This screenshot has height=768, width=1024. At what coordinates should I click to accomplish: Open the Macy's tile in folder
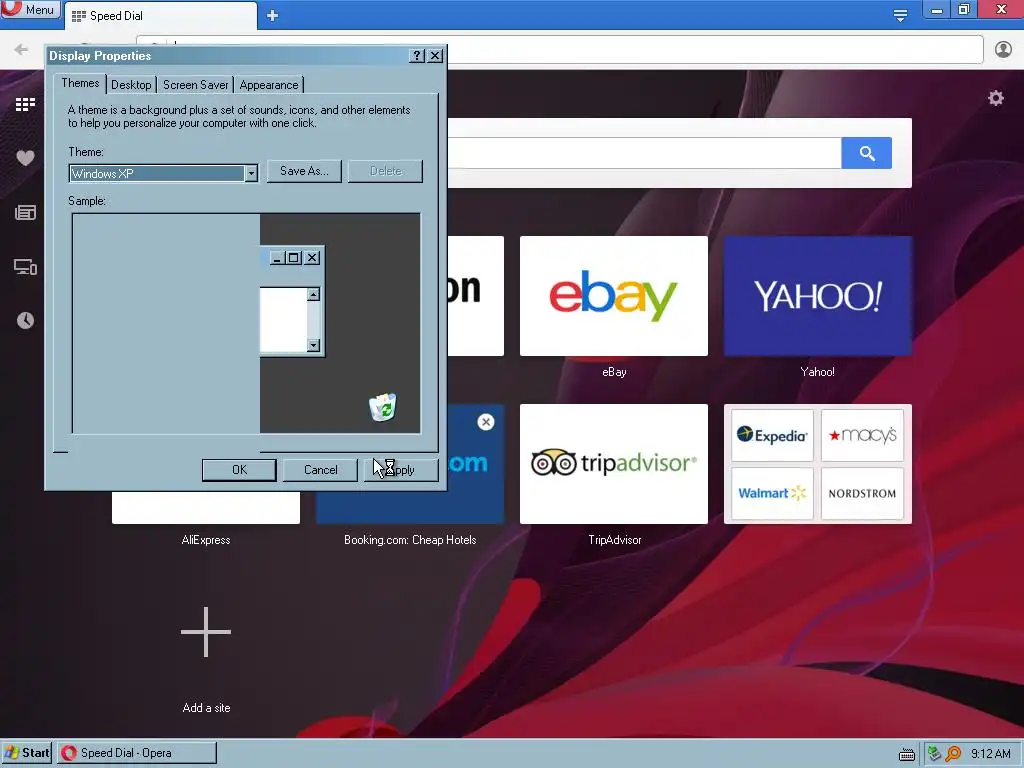[x=862, y=435]
